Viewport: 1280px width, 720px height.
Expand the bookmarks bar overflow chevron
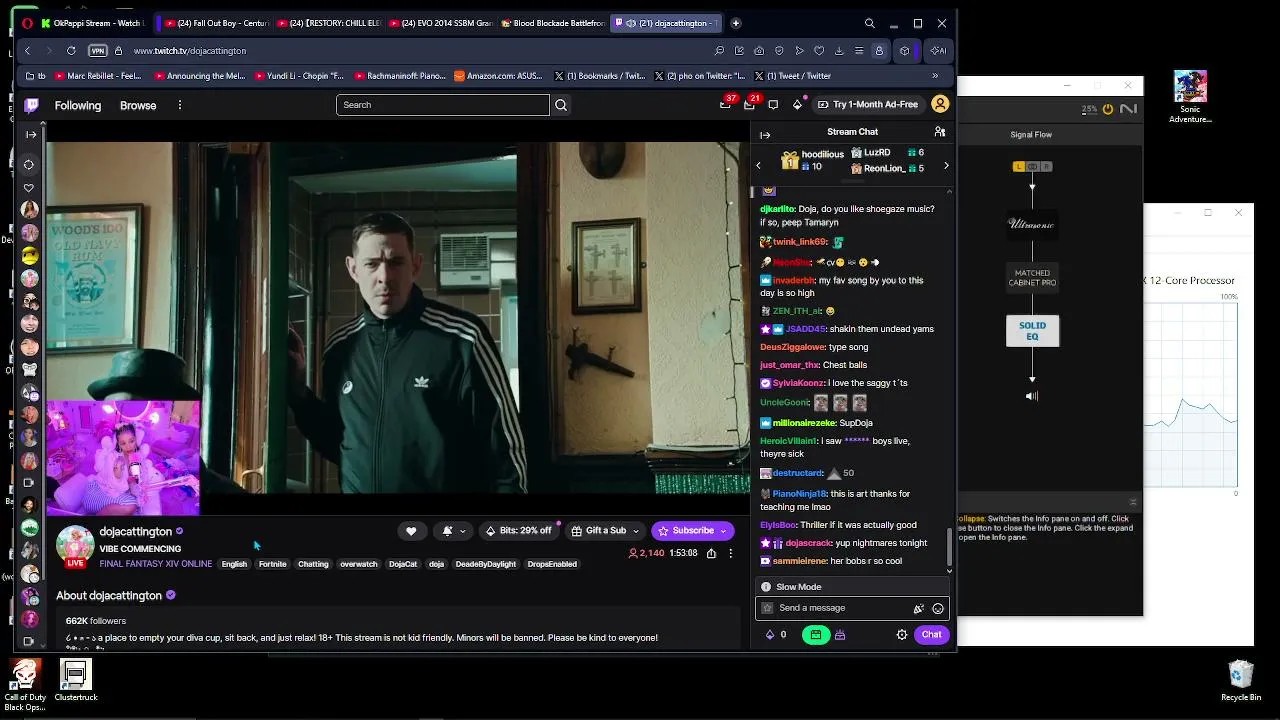(935, 76)
